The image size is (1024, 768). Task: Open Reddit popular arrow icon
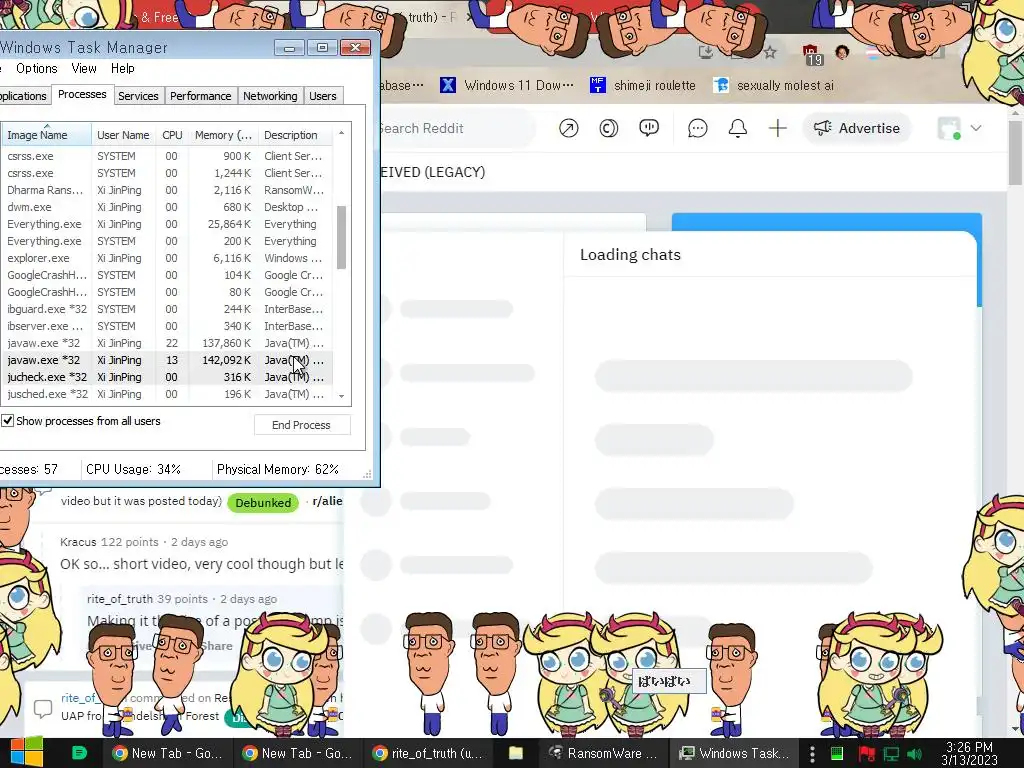click(568, 128)
